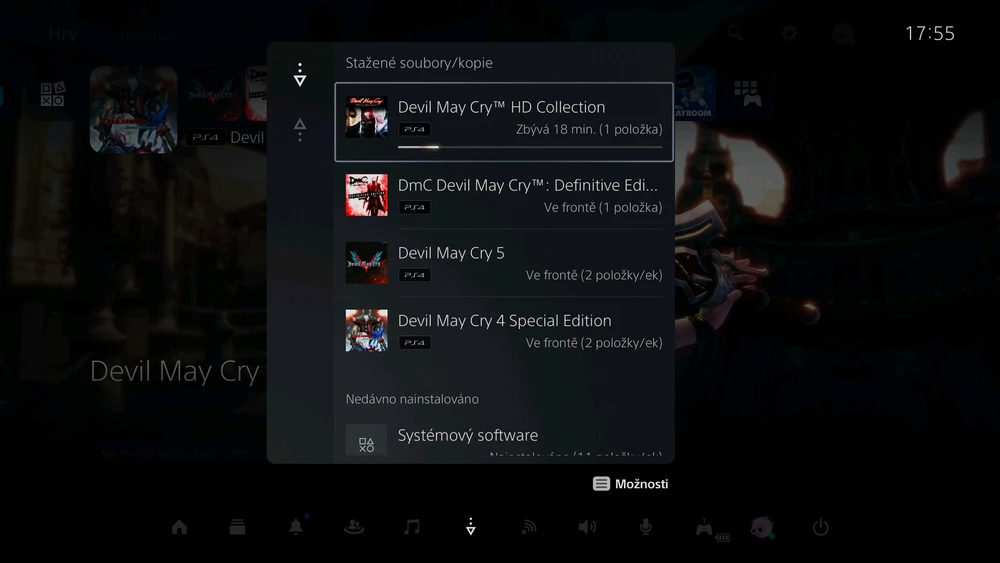1000x563 pixels.
Task: Open the Profile avatar in bottom bar
Action: tap(762, 527)
